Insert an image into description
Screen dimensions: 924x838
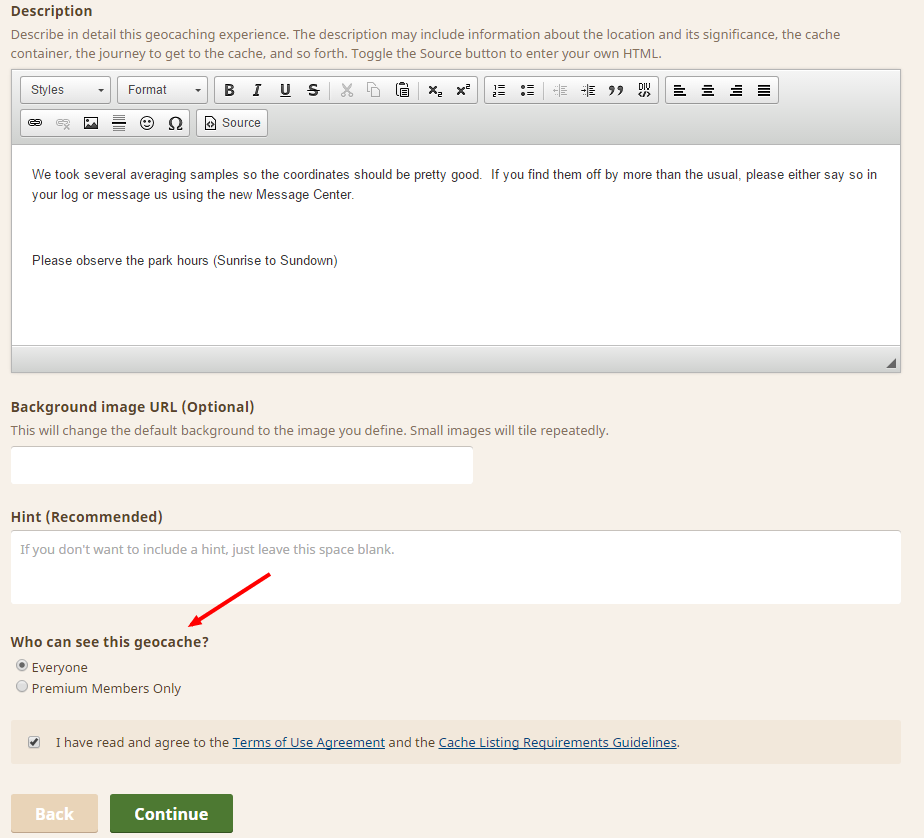coord(91,123)
